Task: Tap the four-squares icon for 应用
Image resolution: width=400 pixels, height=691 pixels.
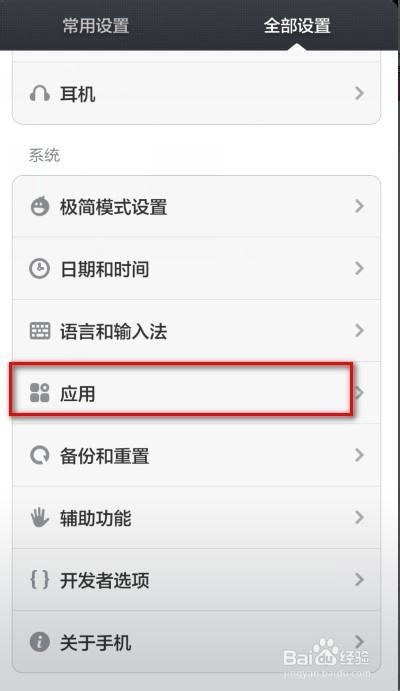Action: [39, 393]
